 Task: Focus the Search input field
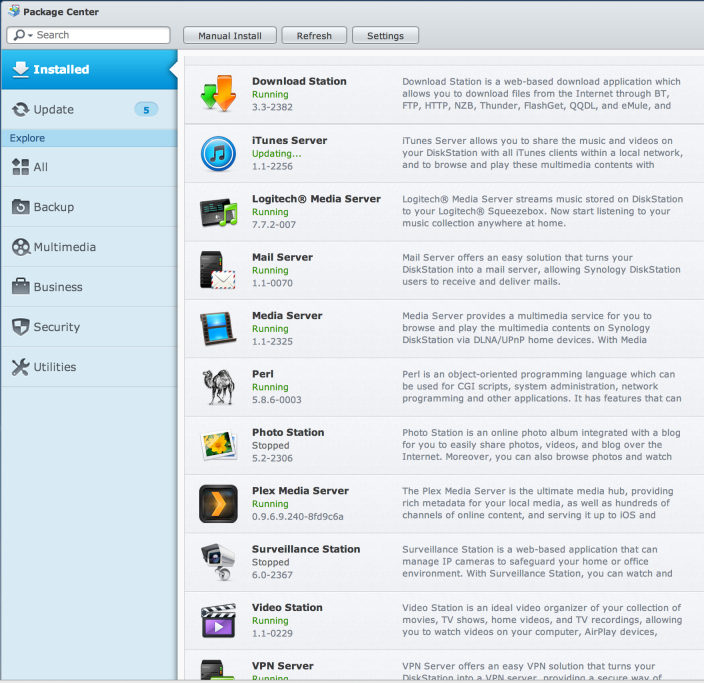88,35
